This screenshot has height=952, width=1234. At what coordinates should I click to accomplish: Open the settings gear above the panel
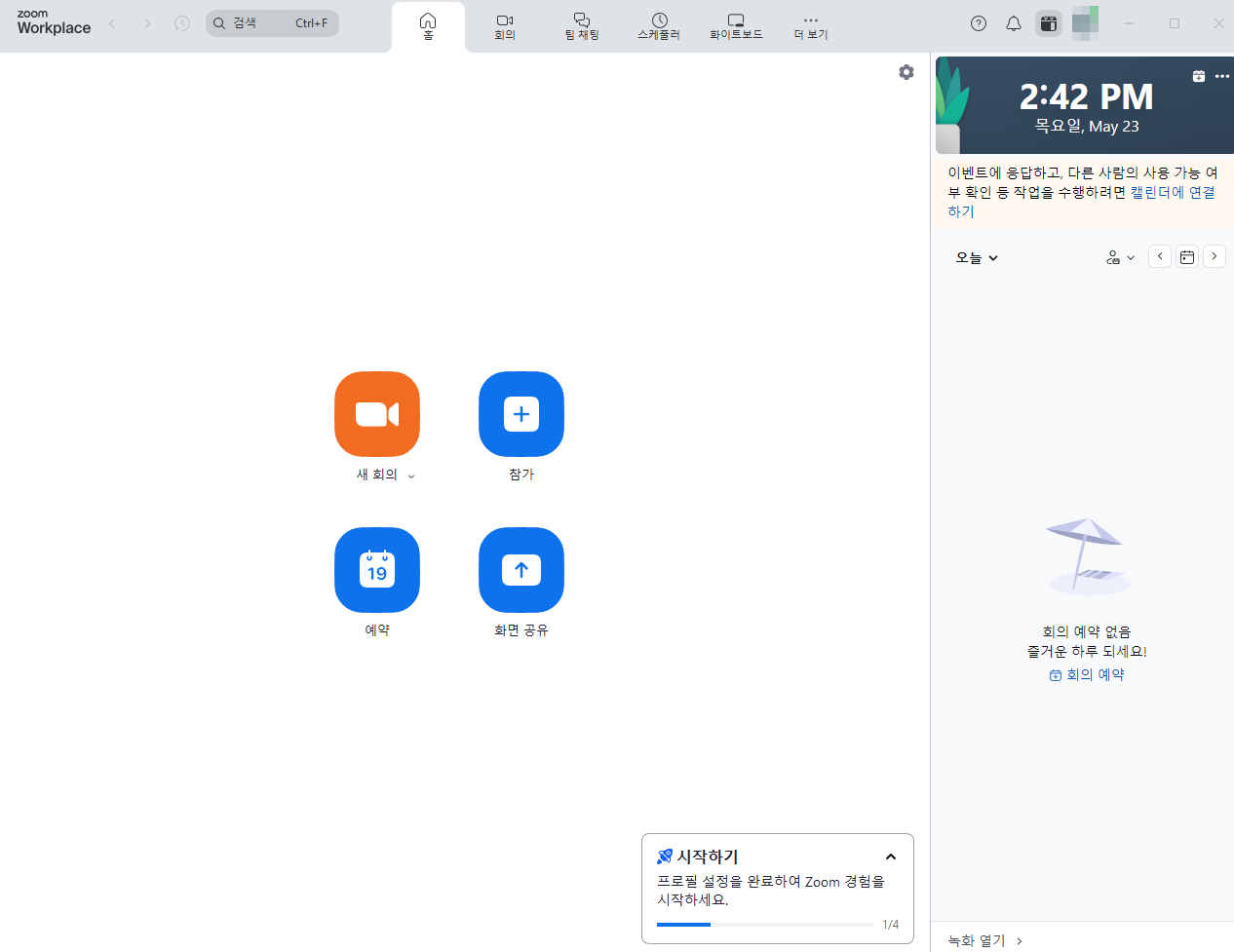click(x=906, y=71)
